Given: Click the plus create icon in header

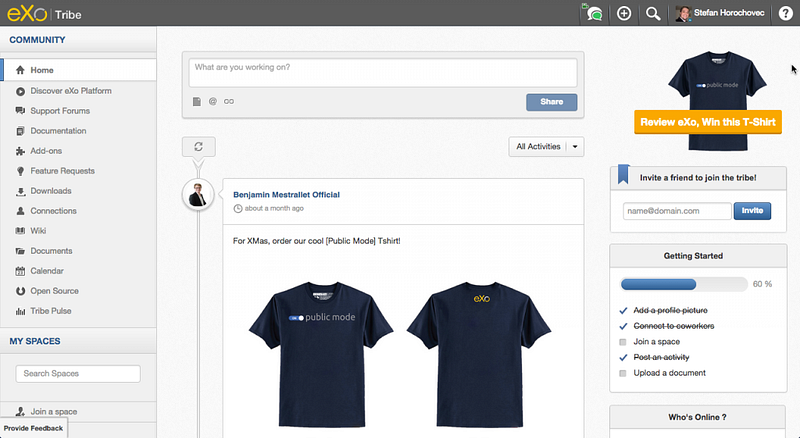Looking at the screenshot, I should click(x=624, y=13).
